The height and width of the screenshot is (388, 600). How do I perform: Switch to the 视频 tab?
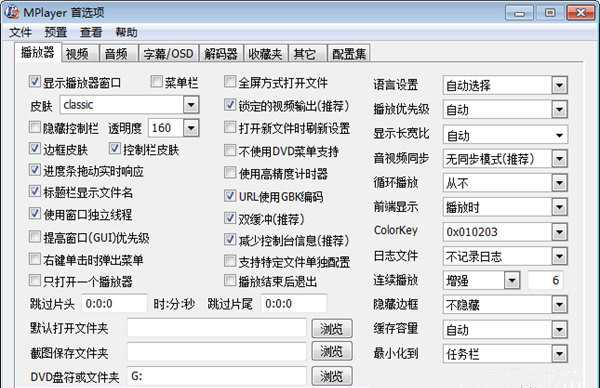point(80,54)
